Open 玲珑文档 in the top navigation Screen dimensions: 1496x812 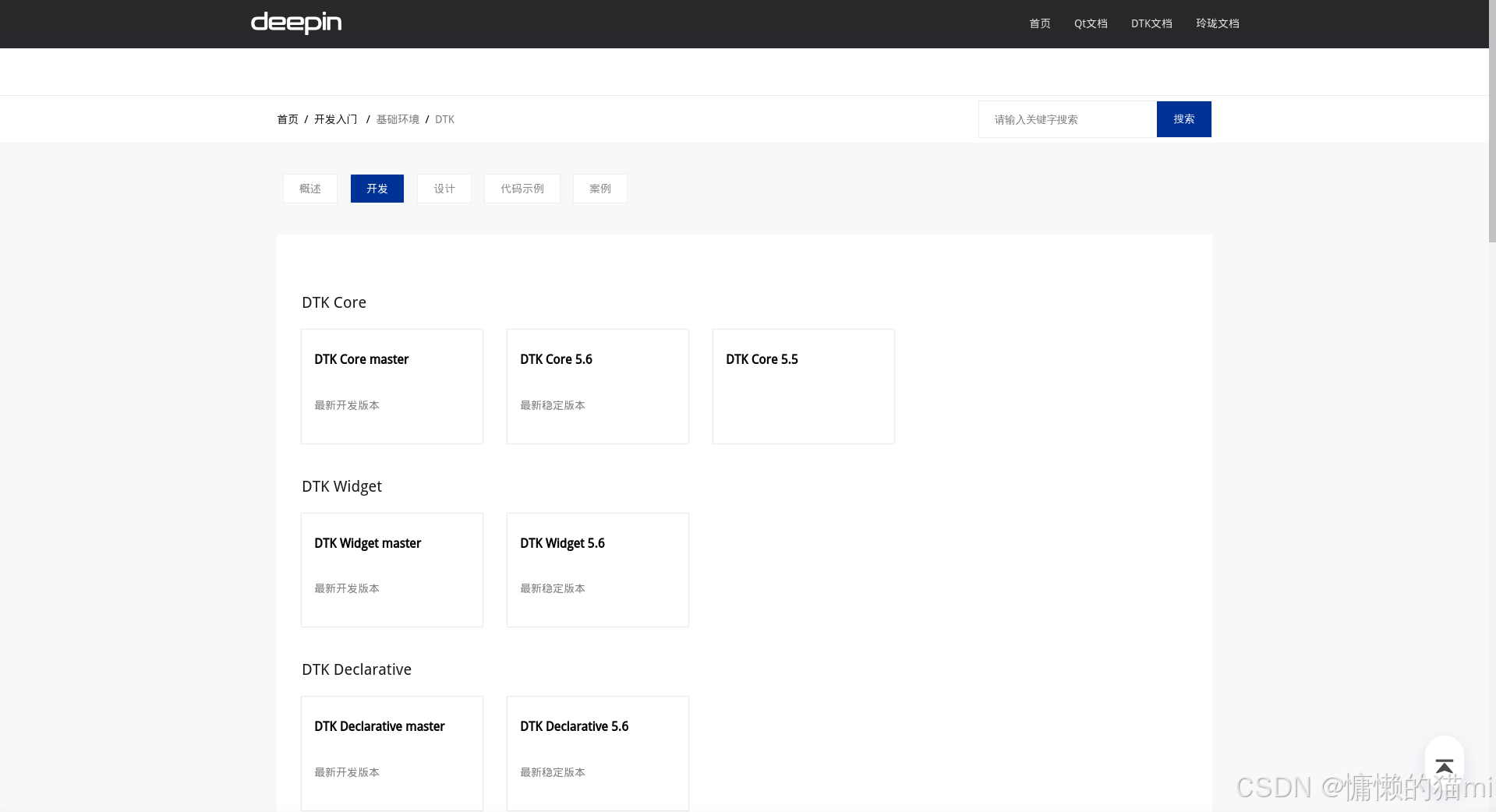pyautogui.click(x=1217, y=23)
